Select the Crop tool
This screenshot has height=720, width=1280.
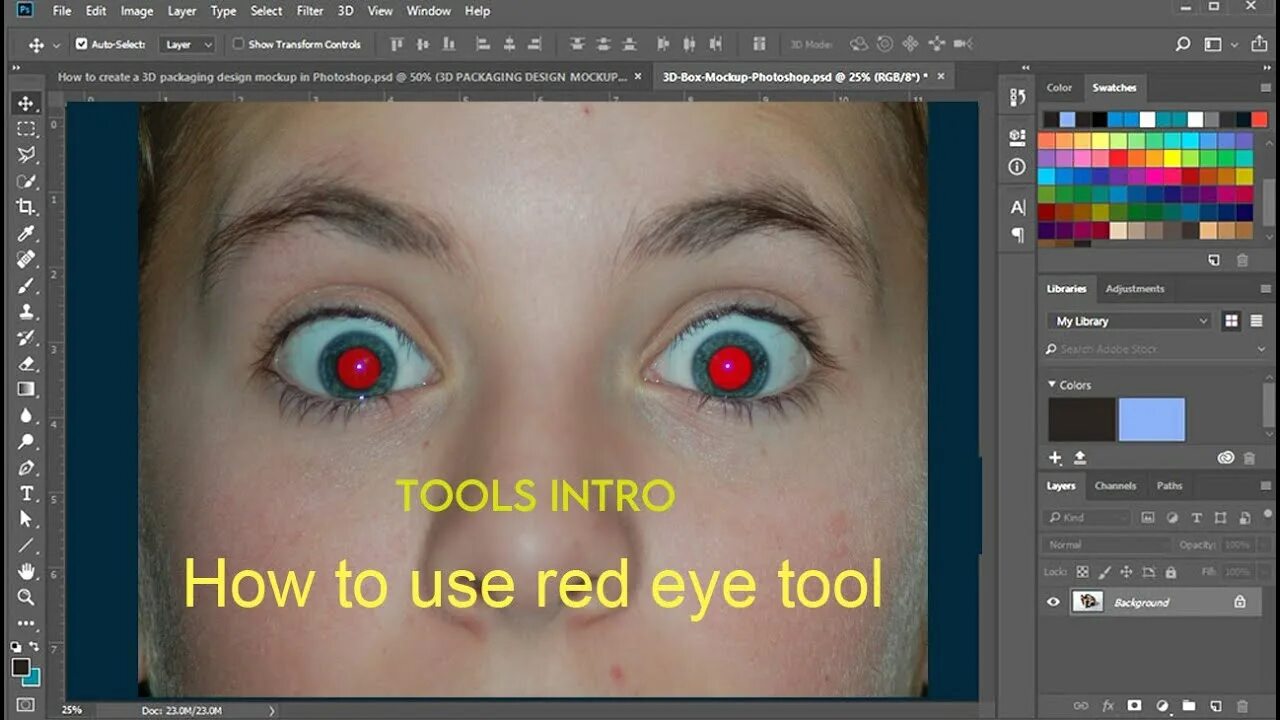point(26,207)
